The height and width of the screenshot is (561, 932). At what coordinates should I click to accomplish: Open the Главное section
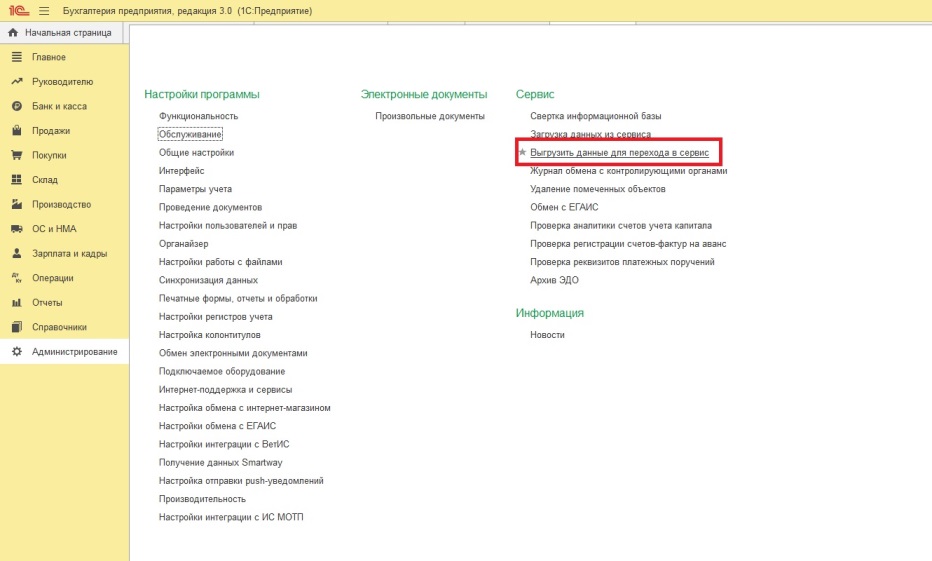click(x=49, y=57)
